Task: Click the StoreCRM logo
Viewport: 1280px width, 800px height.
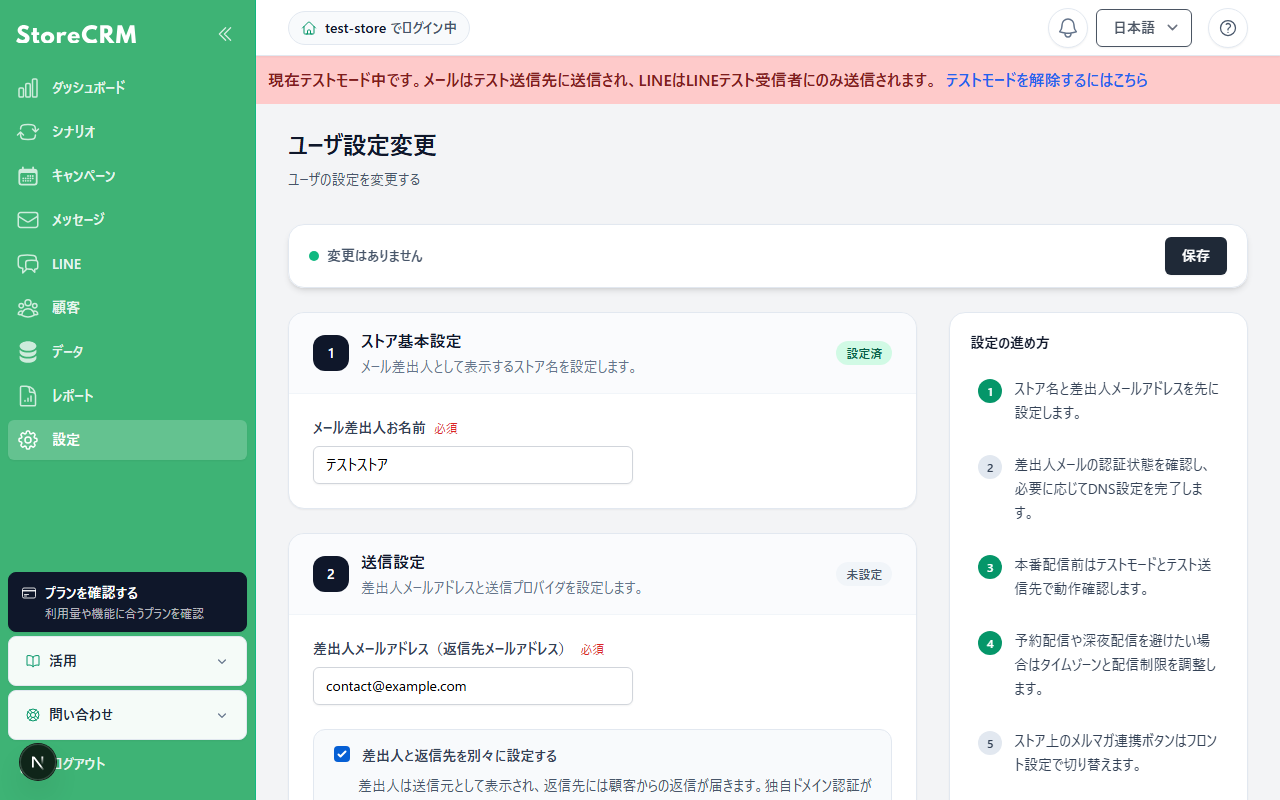Action: pos(76,35)
